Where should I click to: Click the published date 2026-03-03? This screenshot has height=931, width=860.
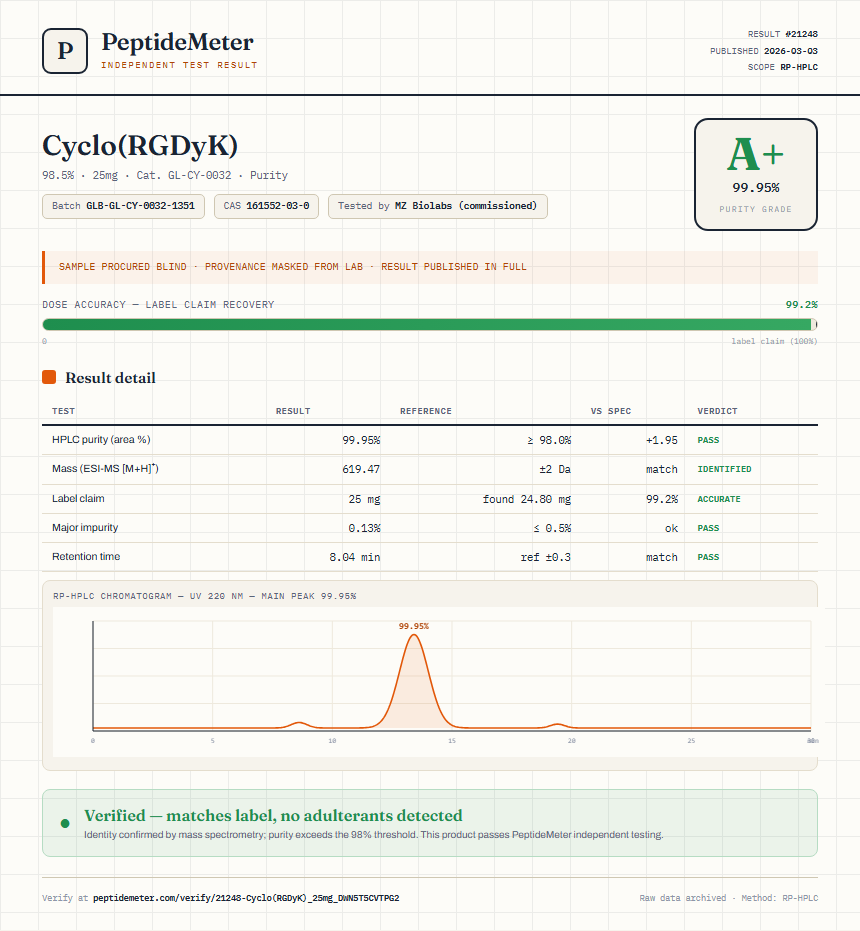click(x=791, y=51)
